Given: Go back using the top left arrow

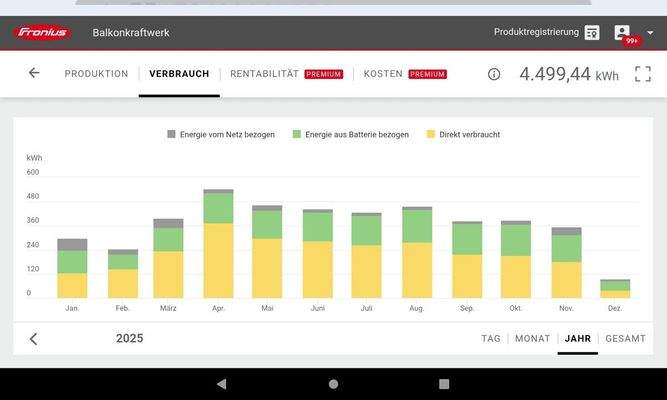Looking at the screenshot, I should pyautogui.click(x=34, y=73).
